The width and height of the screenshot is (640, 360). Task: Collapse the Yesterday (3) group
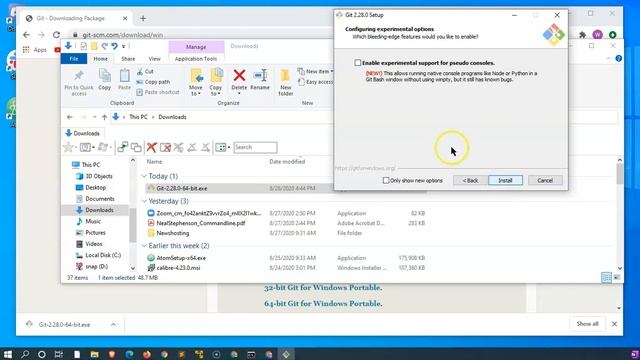pyautogui.click(x=144, y=201)
